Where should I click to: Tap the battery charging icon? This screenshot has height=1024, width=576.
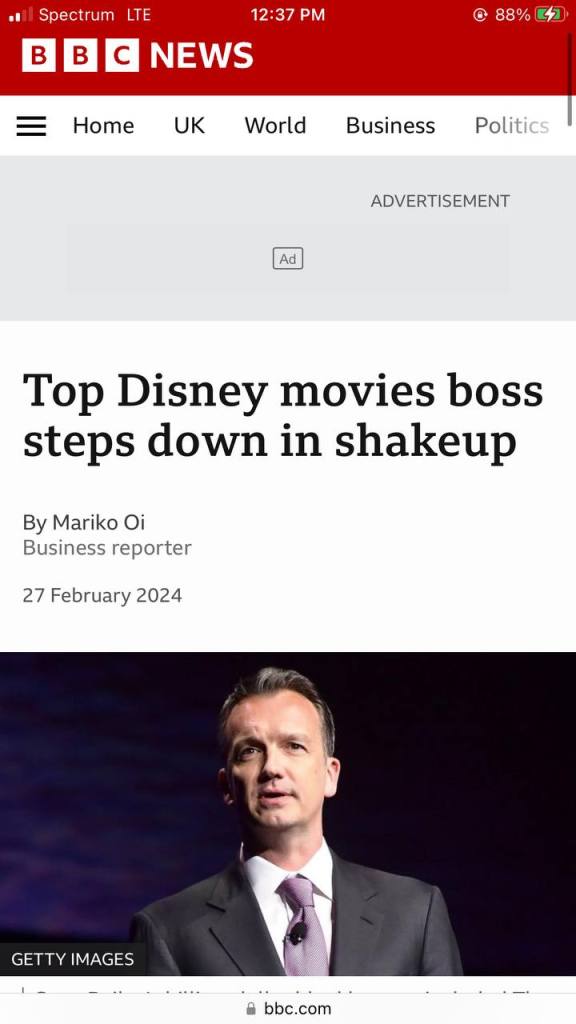tap(551, 15)
